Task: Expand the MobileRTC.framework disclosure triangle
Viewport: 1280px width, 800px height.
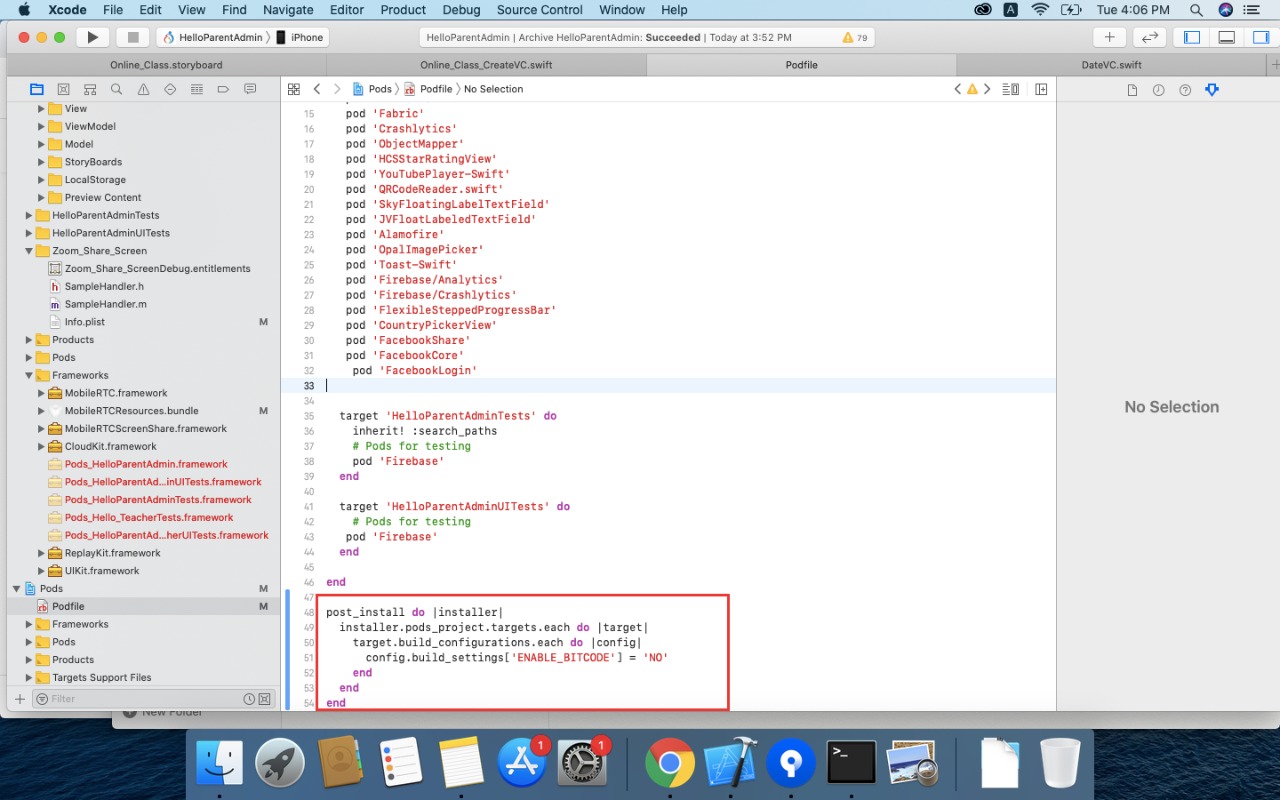Action: click(x=41, y=393)
